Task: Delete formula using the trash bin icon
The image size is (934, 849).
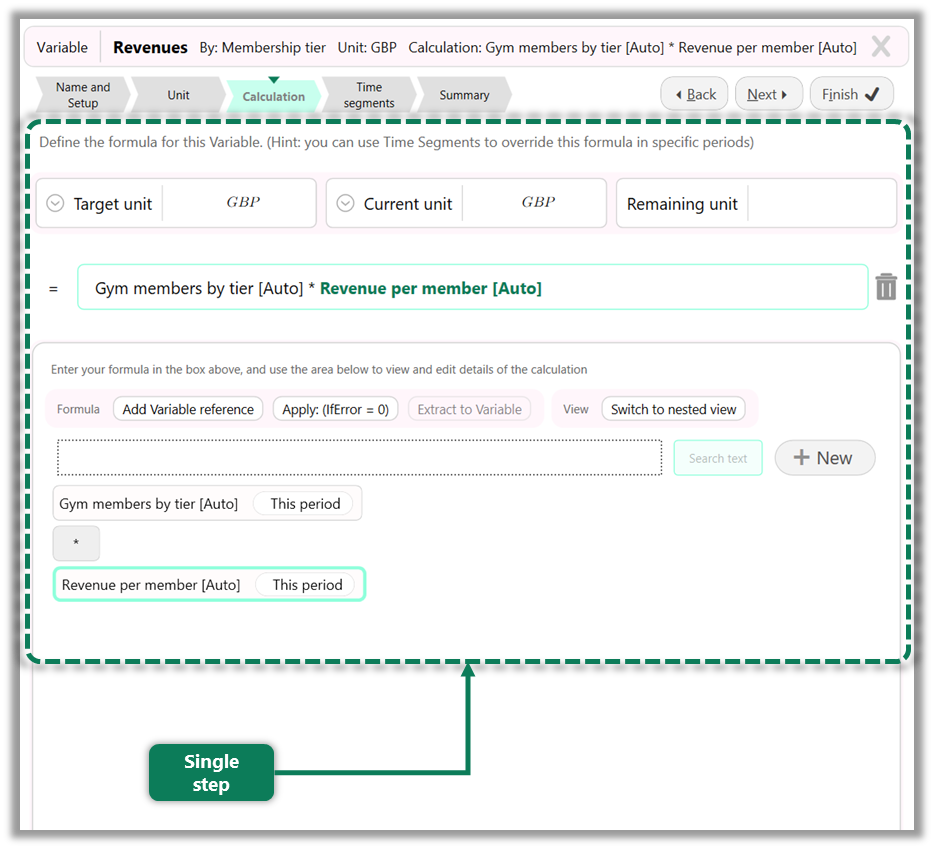Action: (885, 287)
